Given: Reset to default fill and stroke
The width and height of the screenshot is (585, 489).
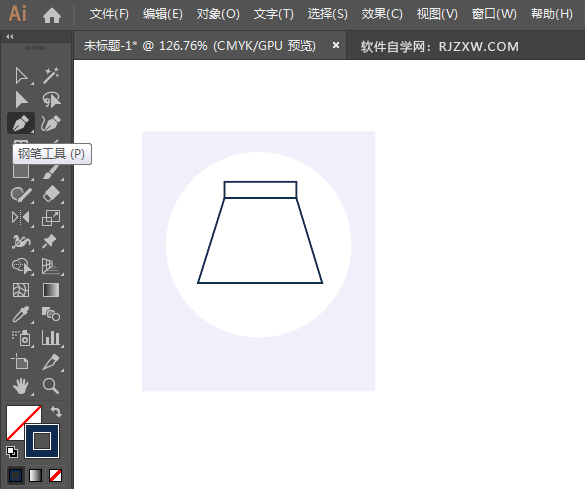Looking at the screenshot, I should coord(12,452).
